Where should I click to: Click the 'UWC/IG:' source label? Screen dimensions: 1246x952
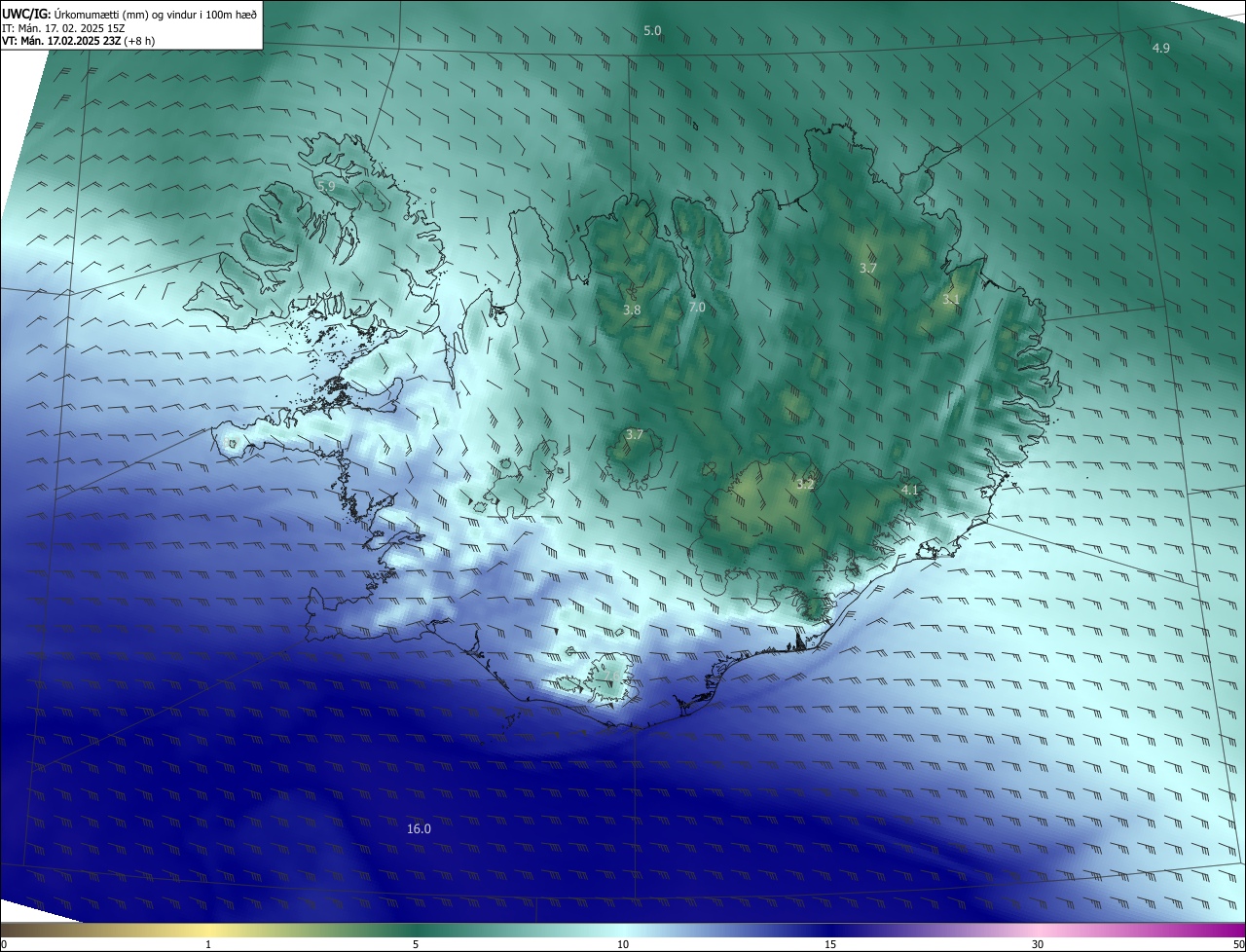26,14
